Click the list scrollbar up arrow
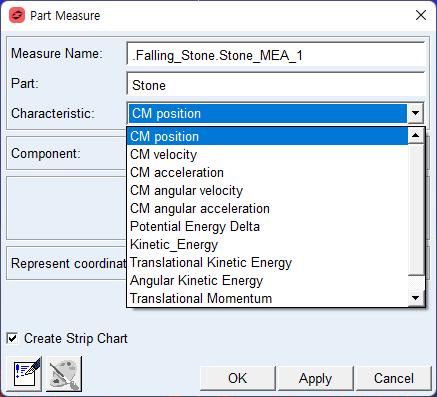 pos(415,135)
